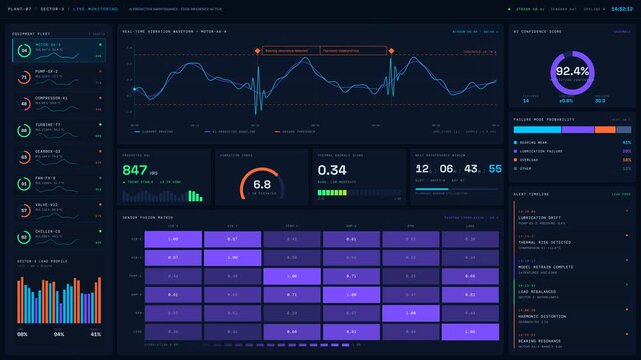Click the orange diamond marker after harmonic sideband label
Viewport: 641px width, 360px height.
click(391, 51)
